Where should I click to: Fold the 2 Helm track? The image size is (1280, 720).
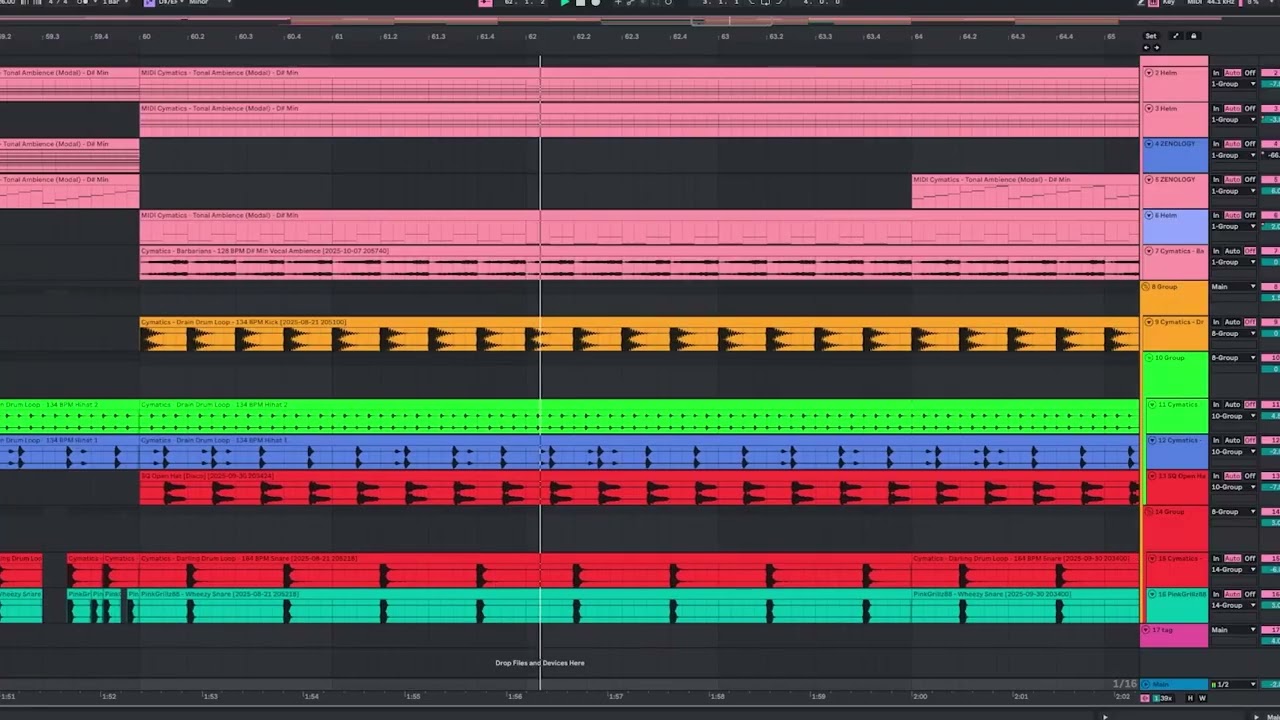coord(1149,73)
